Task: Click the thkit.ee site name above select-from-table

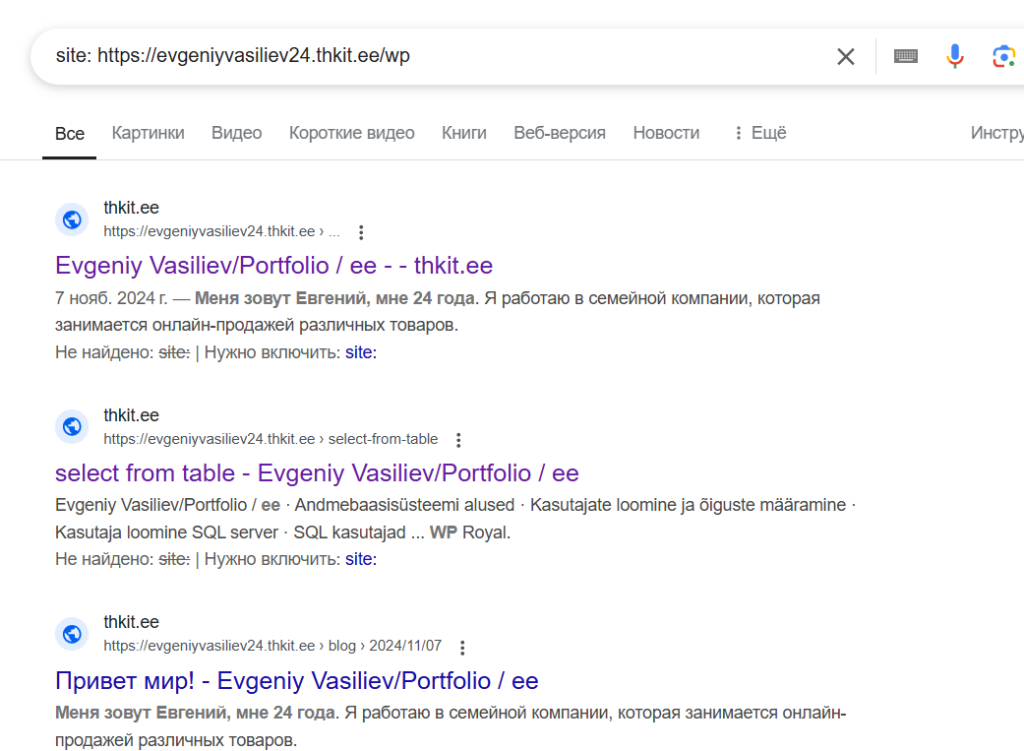Action: click(131, 415)
